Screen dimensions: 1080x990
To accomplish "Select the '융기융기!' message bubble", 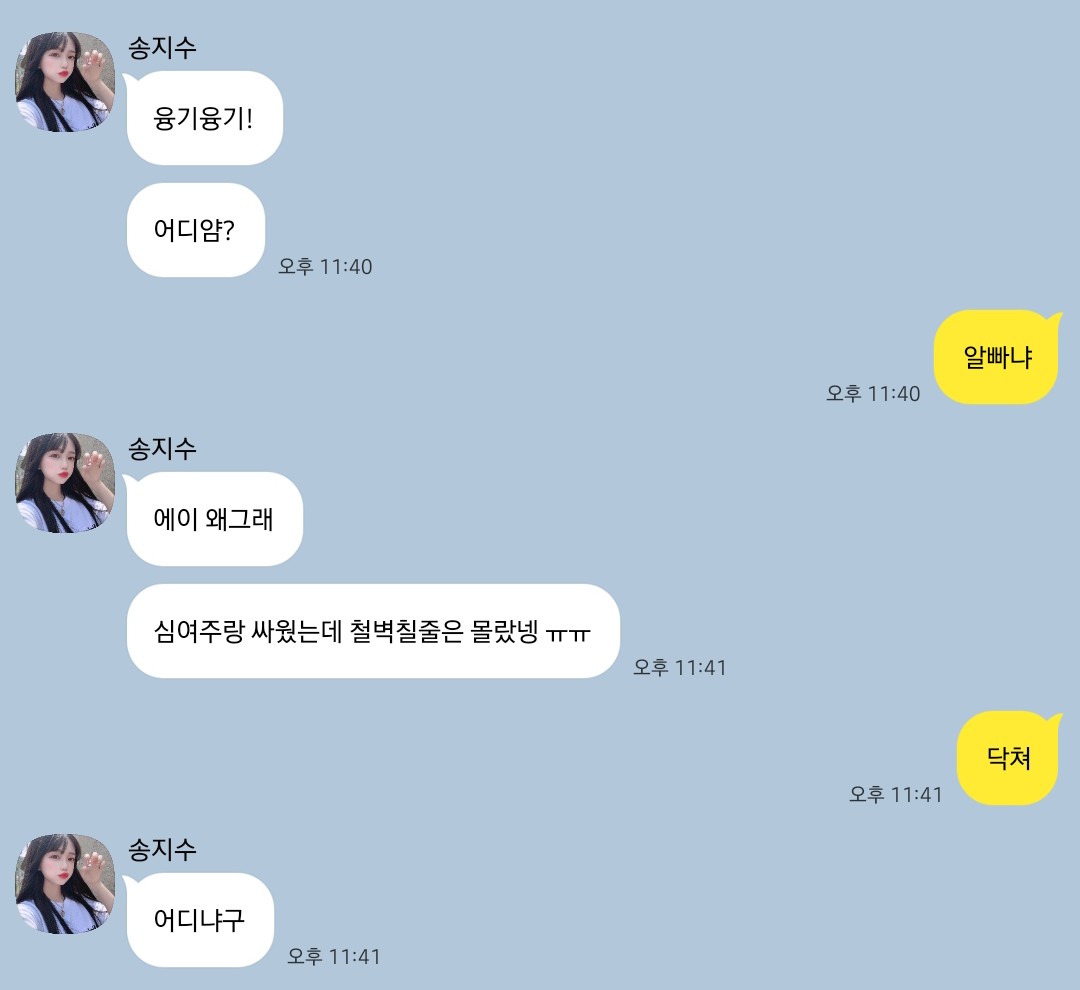I will [x=205, y=118].
